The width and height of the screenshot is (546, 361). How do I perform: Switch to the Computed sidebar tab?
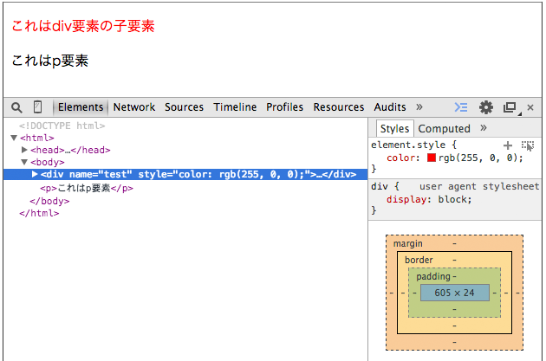444,129
